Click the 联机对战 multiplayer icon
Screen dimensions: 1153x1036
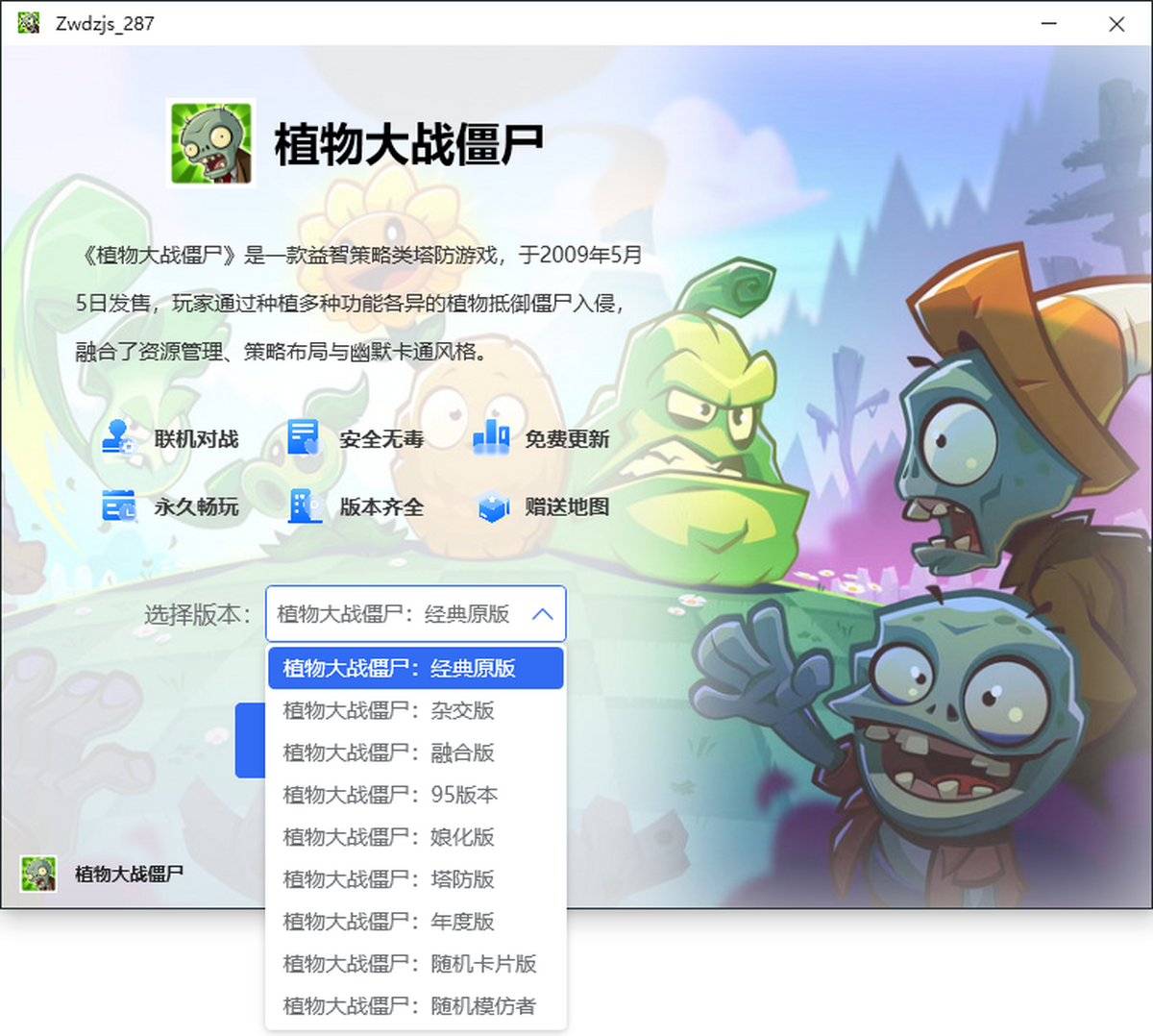(x=119, y=438)
